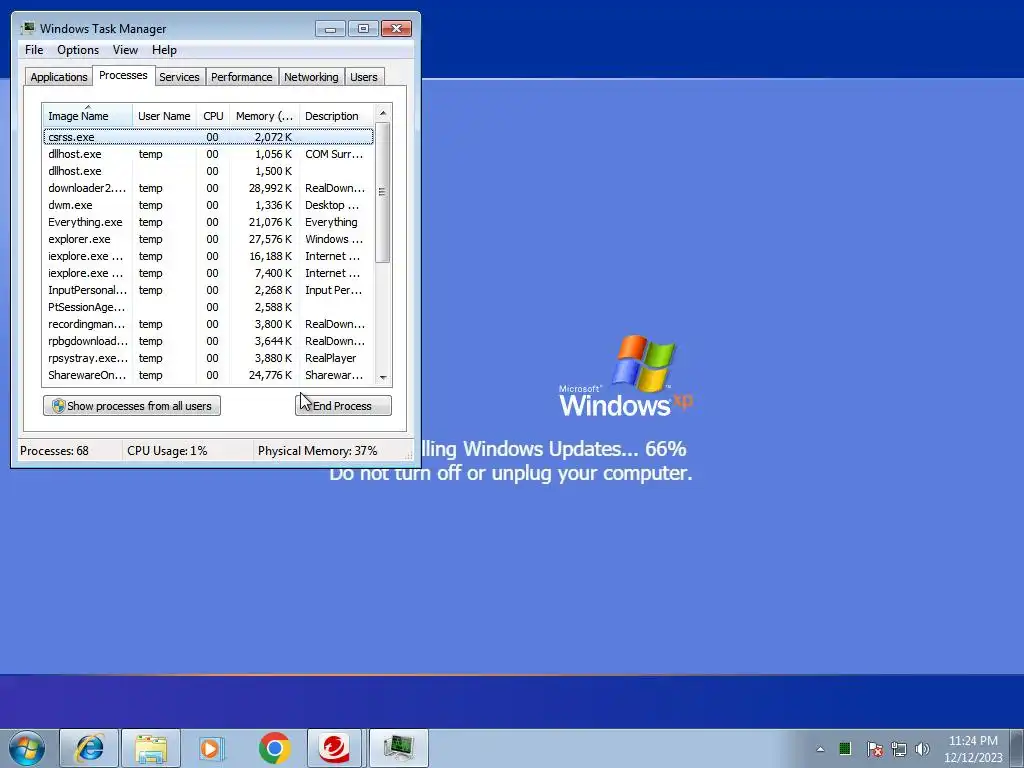
Task: Open the File menu
Action: click(34, 50)
